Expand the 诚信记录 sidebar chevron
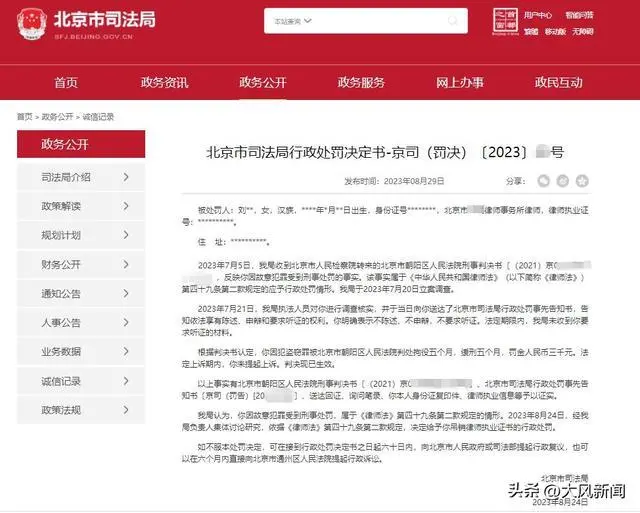The width and height of the screenshot is (640, 513). tap(126, 381)
